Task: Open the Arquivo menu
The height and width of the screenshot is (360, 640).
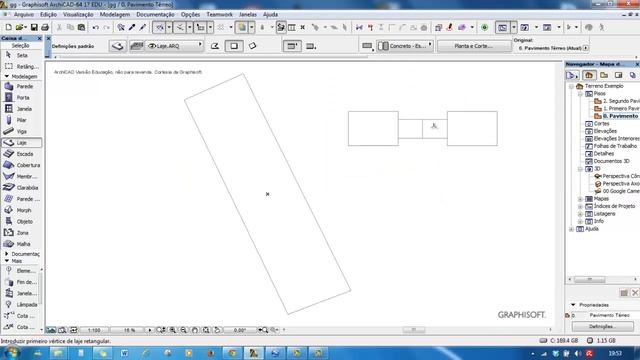Action: [x=24, y=14]
